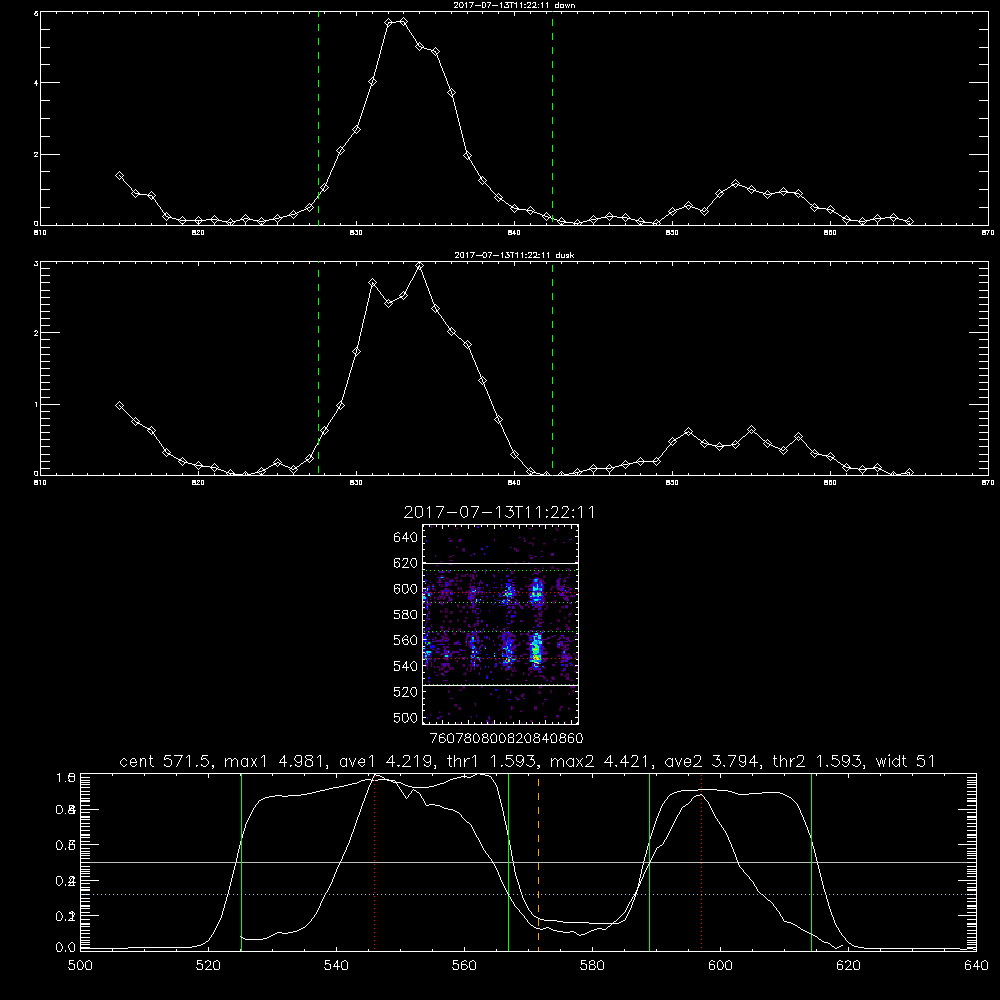Click the first red dotted peak line in bottom plot
This screenshot has height=1000, width=1000.
coord(374,861)
